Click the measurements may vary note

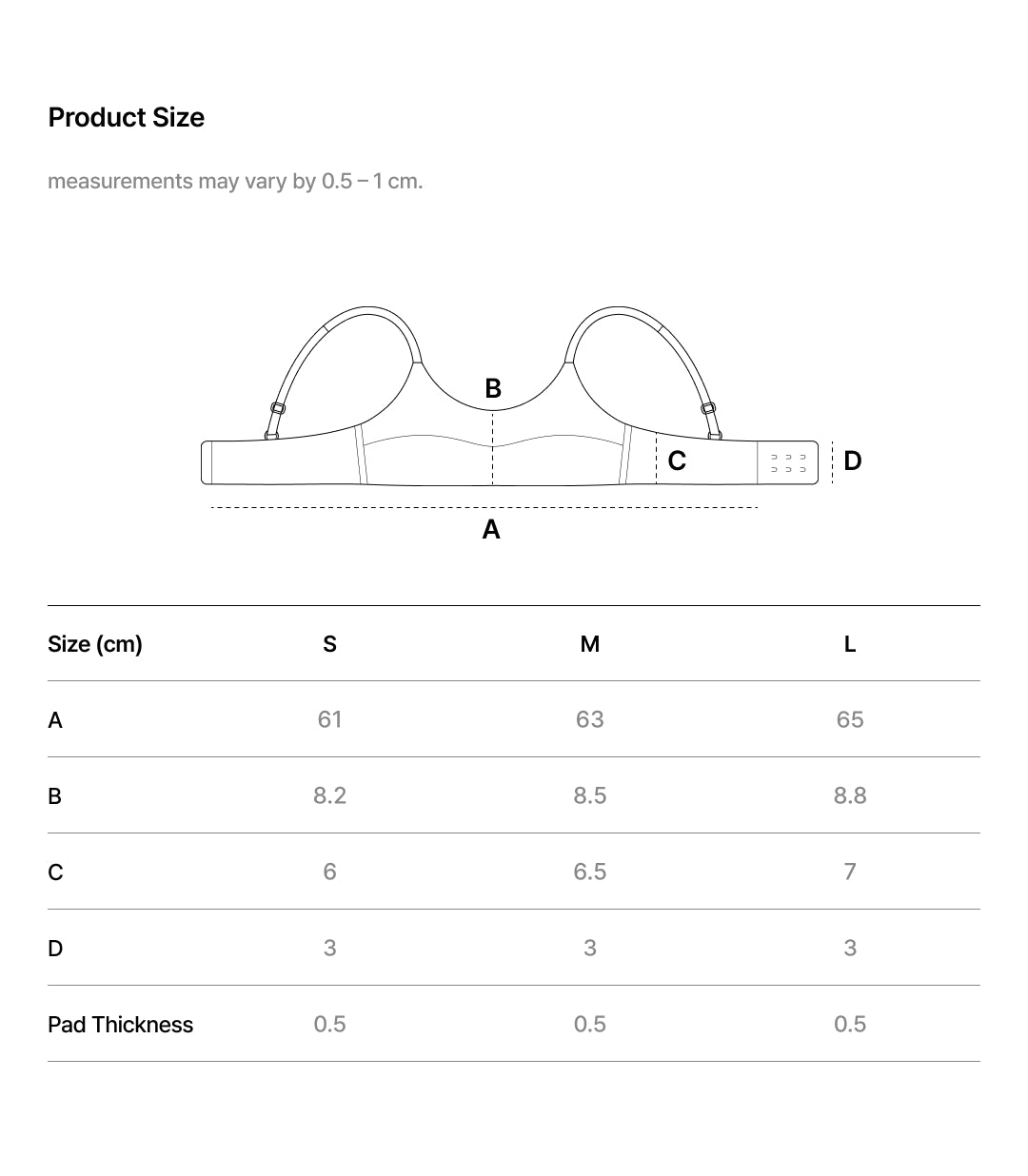[235, 181]
